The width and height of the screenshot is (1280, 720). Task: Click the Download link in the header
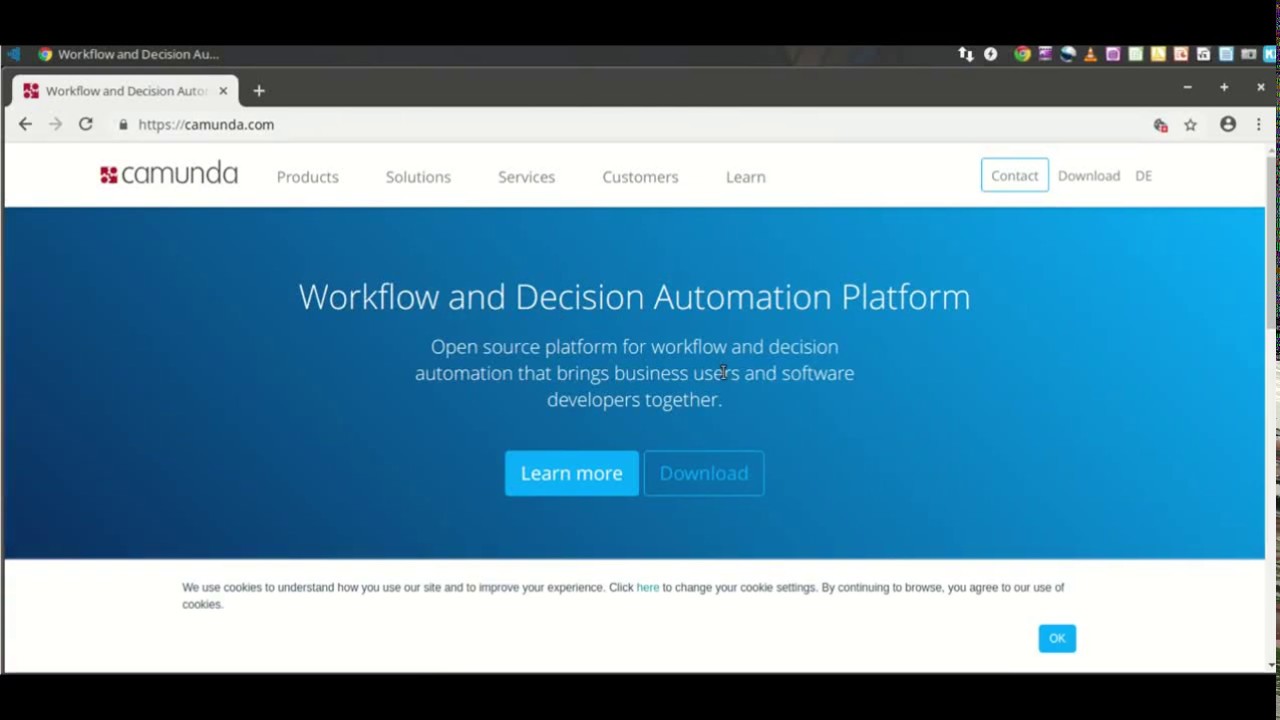1089,176
